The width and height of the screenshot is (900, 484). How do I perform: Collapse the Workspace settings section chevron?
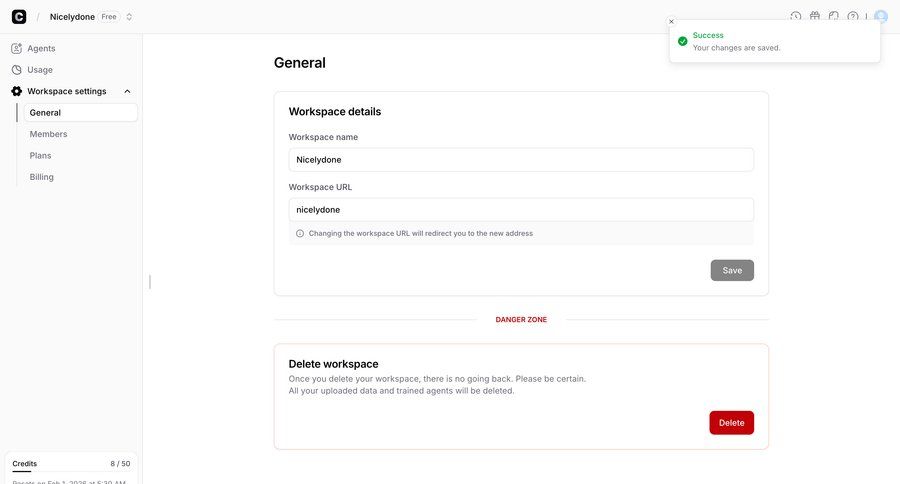point(127,91)
